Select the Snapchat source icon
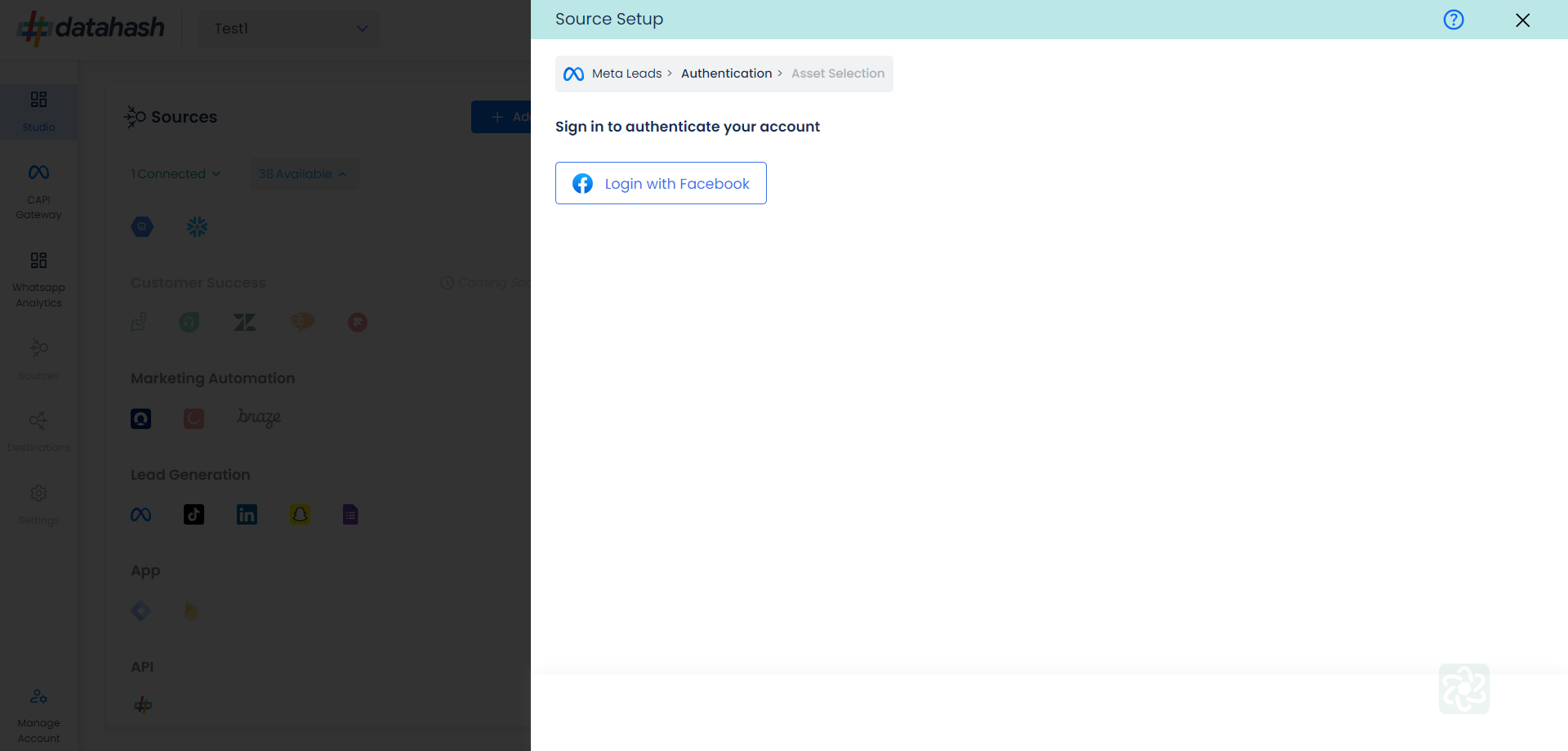This screenshot has height=751, width=1568. (300, 515)
